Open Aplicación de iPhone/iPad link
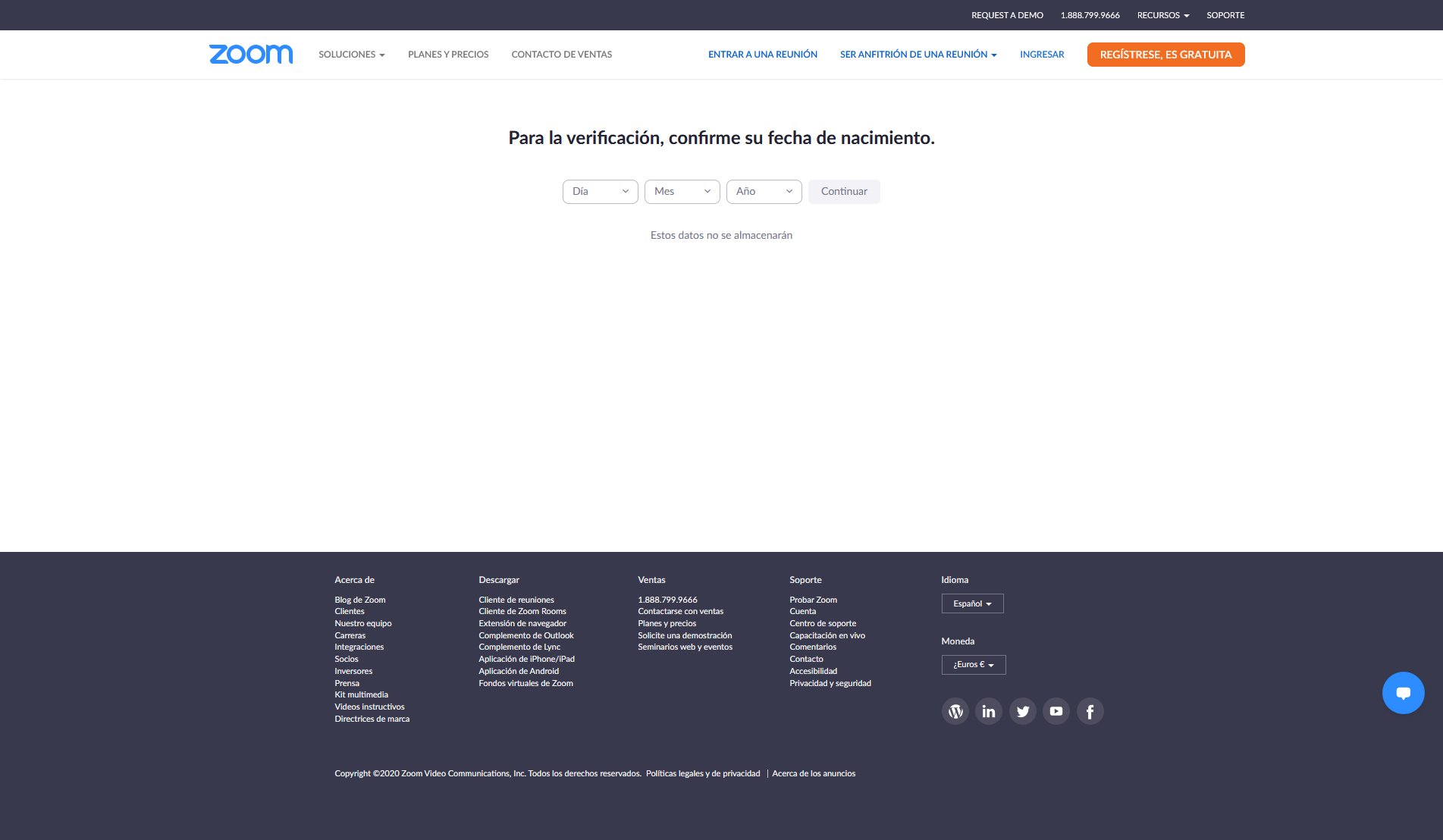Viewport: 1443px width, 840px height. click(x=527, y=659)
